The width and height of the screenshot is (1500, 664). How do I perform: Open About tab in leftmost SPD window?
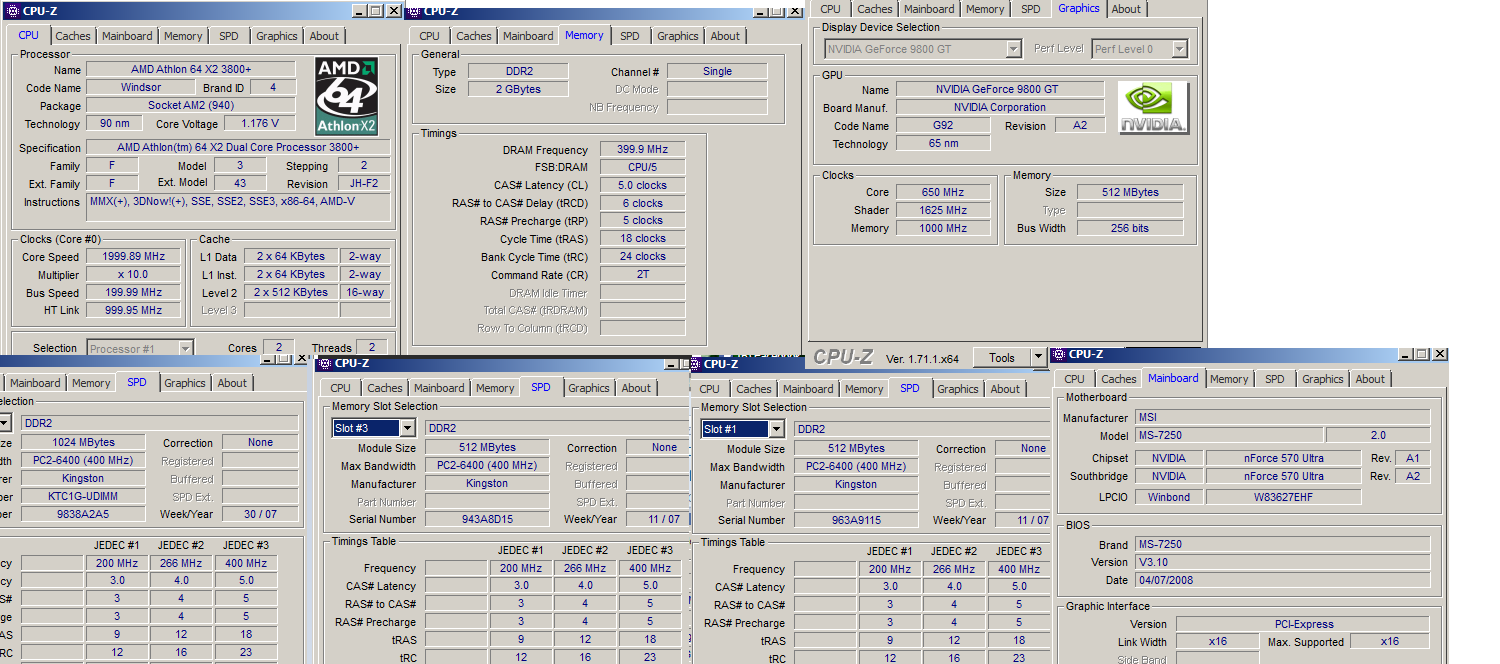[232, 383]
